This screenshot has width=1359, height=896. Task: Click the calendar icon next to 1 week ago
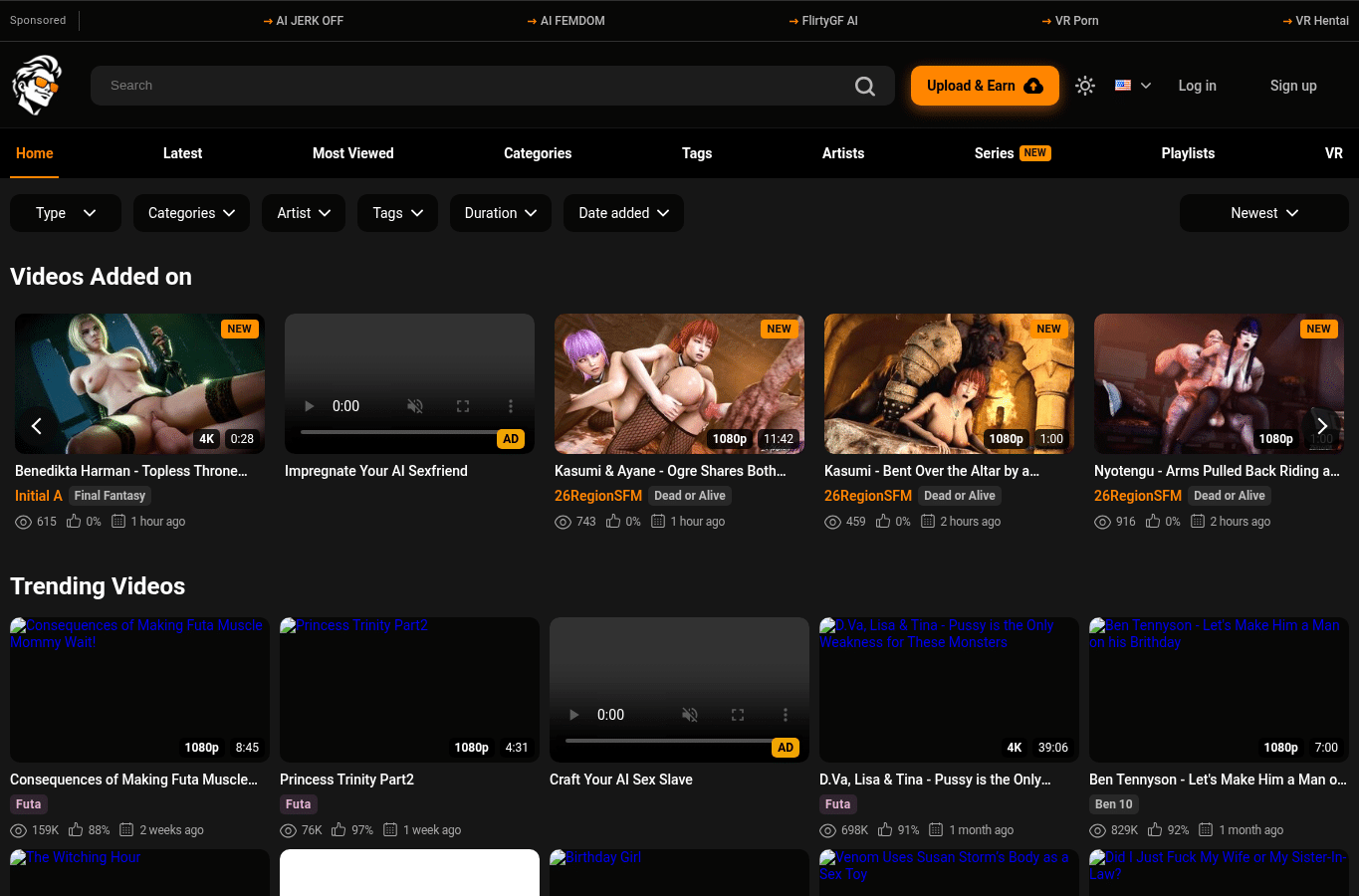coord(390,829)
